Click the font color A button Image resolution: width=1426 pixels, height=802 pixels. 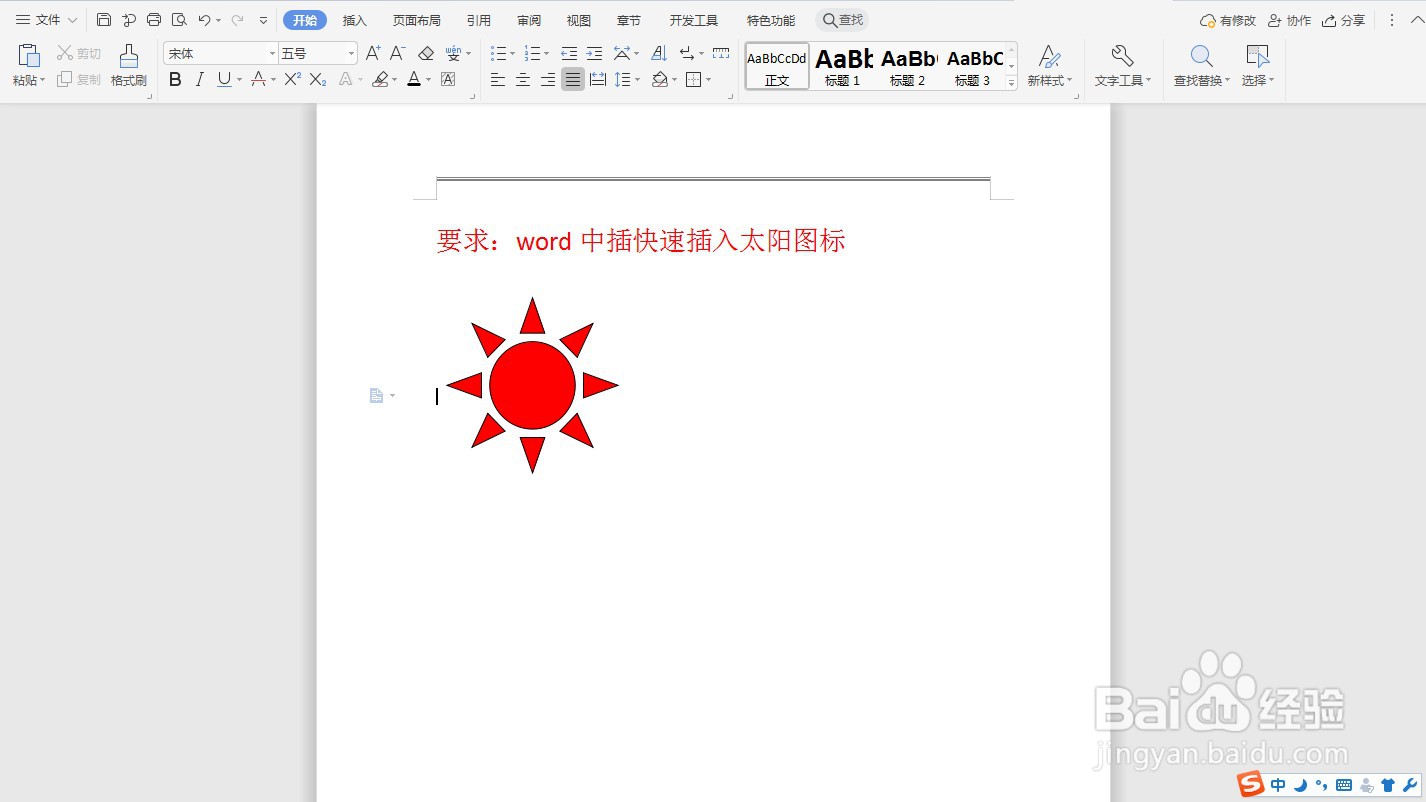coord(414,79)
